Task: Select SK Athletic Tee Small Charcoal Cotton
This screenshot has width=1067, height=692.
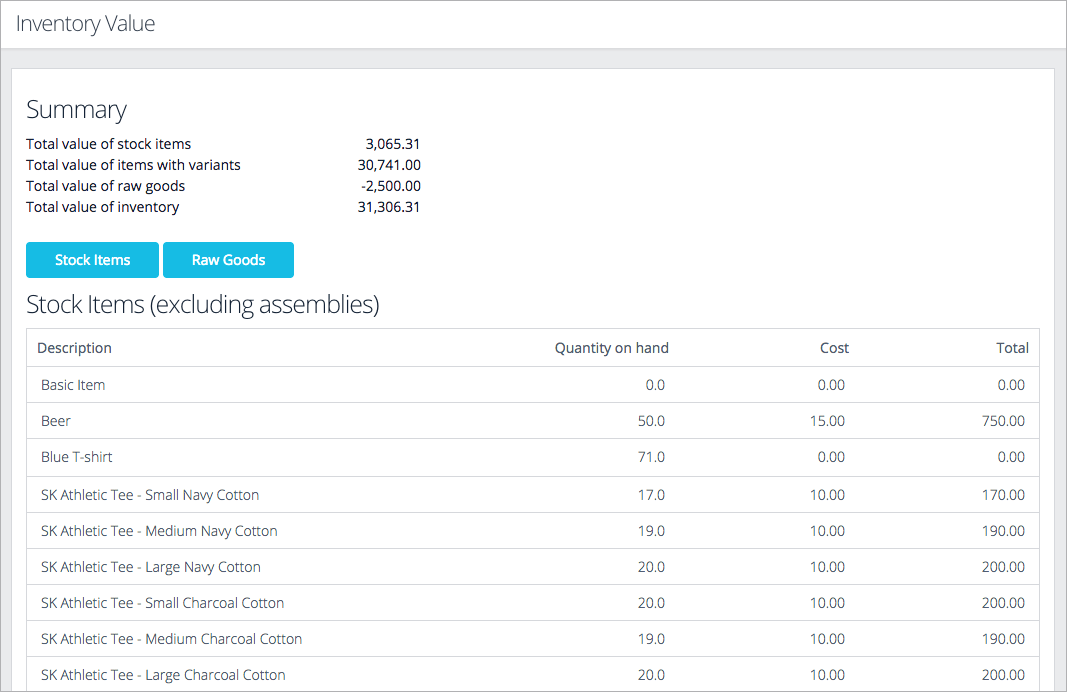Action: [x=162, y=603]
